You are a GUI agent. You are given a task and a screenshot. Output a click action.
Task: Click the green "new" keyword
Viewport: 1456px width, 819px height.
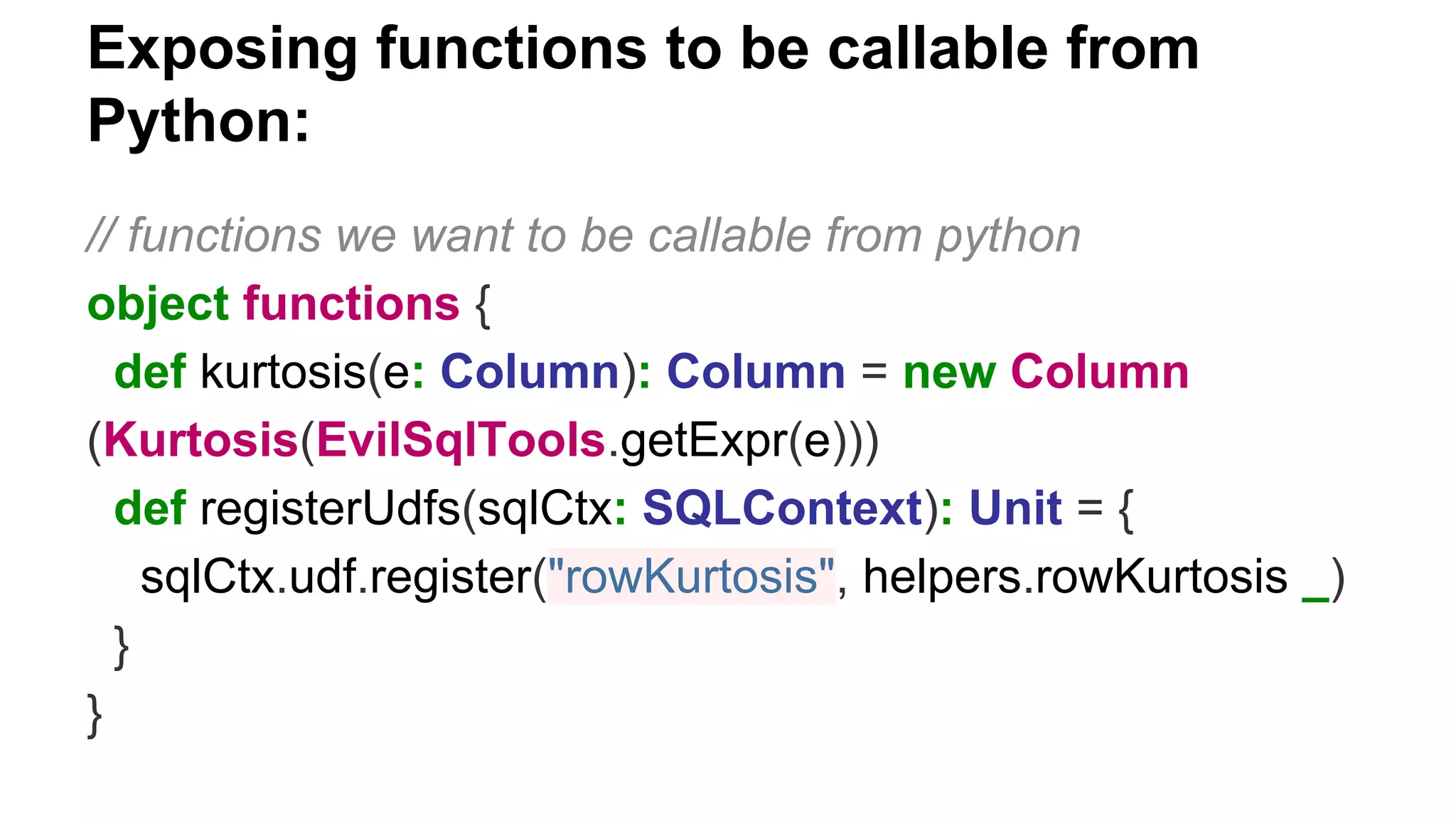tap(948, 372)
